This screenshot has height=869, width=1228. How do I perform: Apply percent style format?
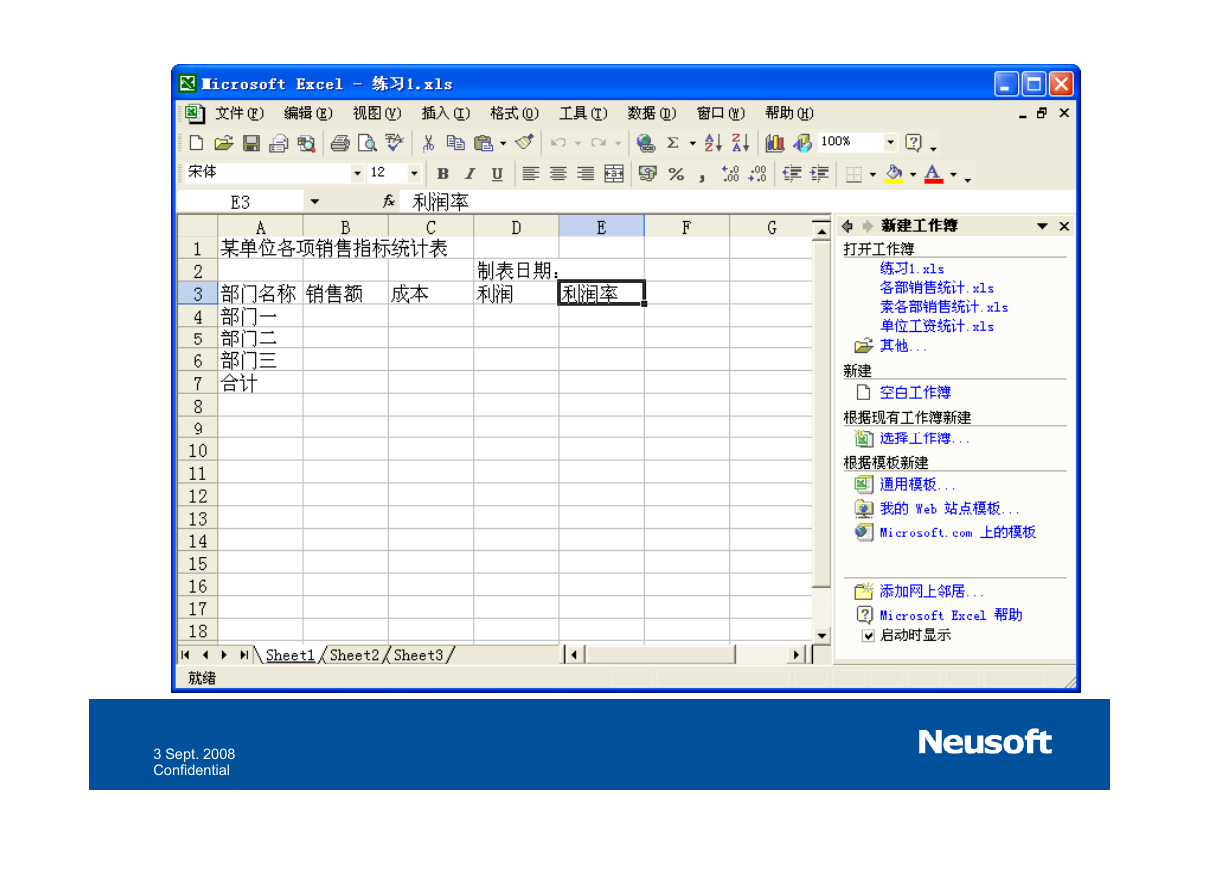(x=675, y=174)
